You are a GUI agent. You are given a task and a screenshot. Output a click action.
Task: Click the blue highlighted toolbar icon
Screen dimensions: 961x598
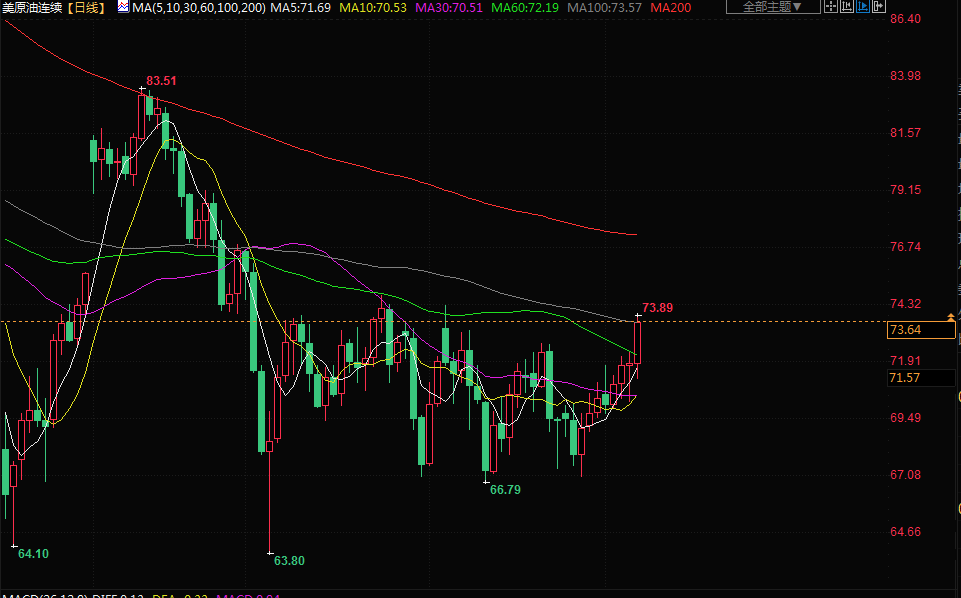pos(864,7)
